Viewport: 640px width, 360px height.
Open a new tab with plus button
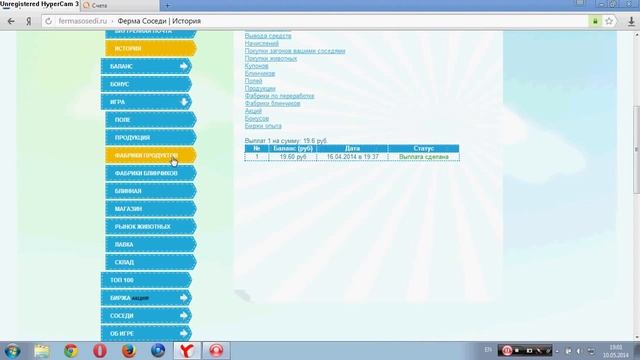click(x=167, y=6)
